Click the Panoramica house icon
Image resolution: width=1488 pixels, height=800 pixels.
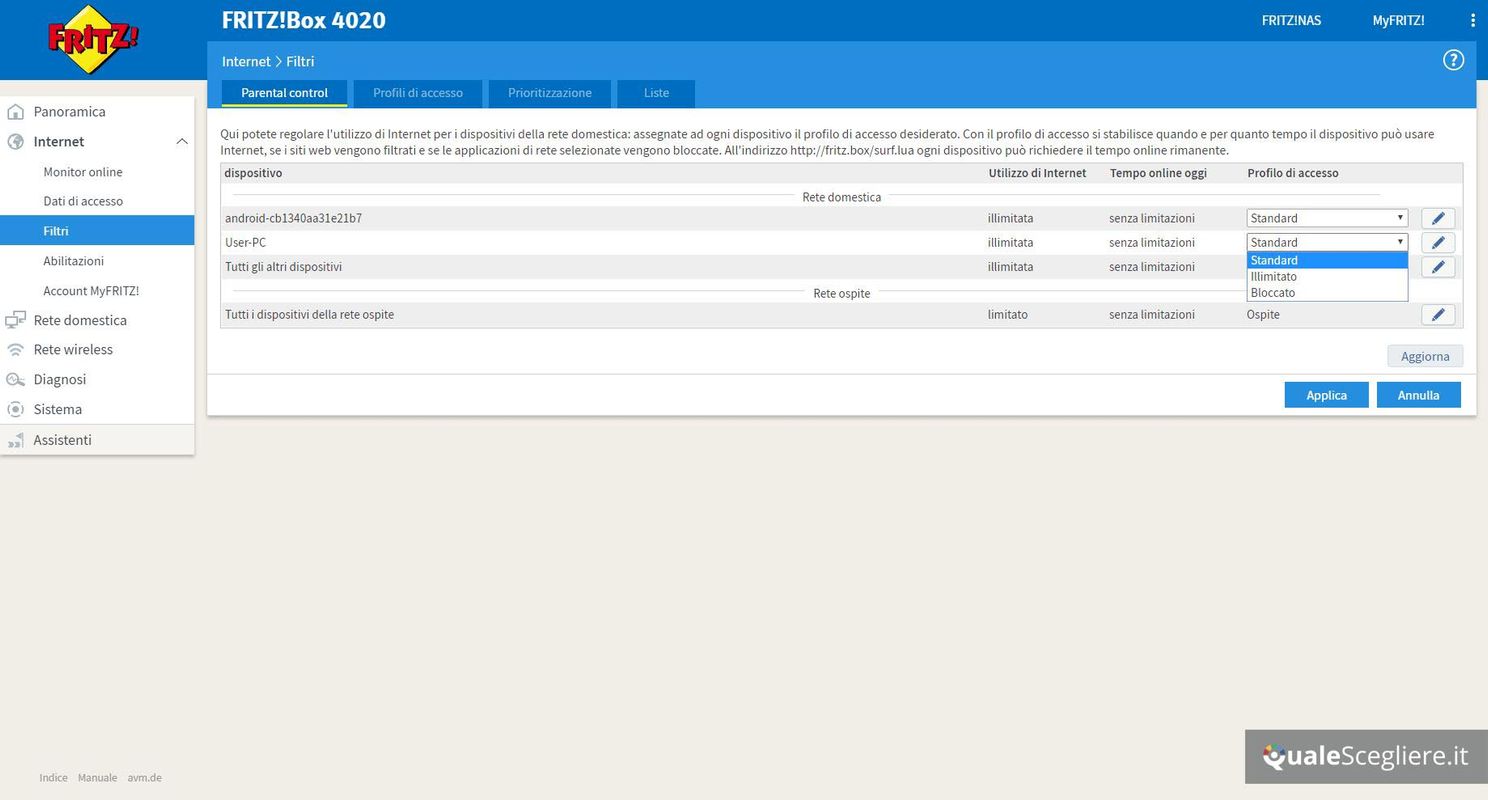[x=15, y=112]
